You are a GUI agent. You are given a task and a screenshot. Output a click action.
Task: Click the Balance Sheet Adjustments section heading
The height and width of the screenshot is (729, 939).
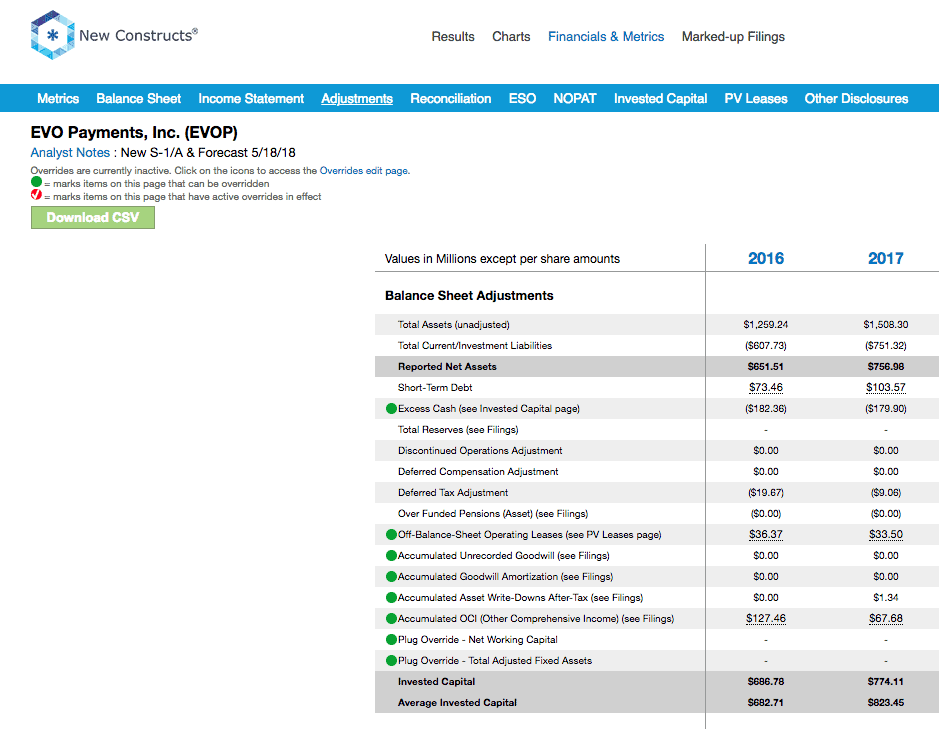(469, 295)
